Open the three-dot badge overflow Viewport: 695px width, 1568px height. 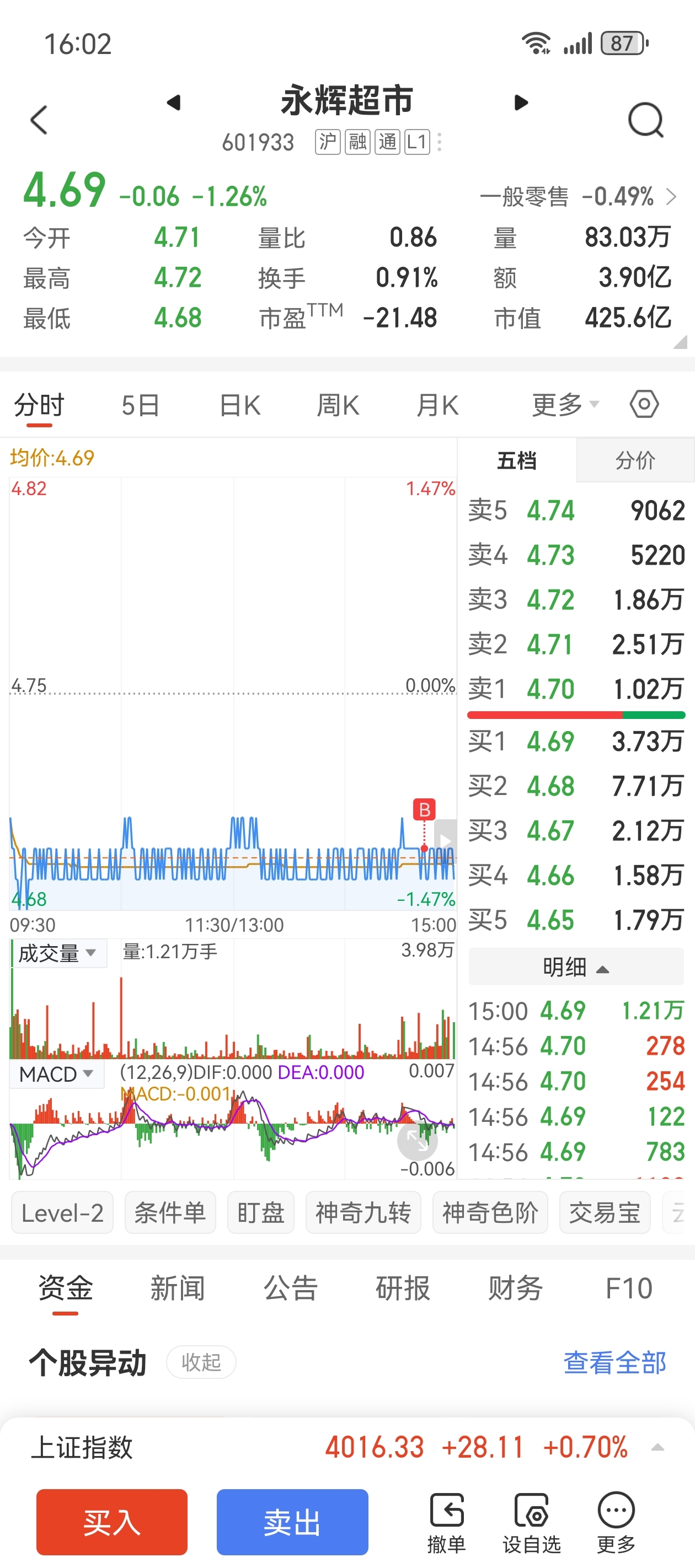439,142
